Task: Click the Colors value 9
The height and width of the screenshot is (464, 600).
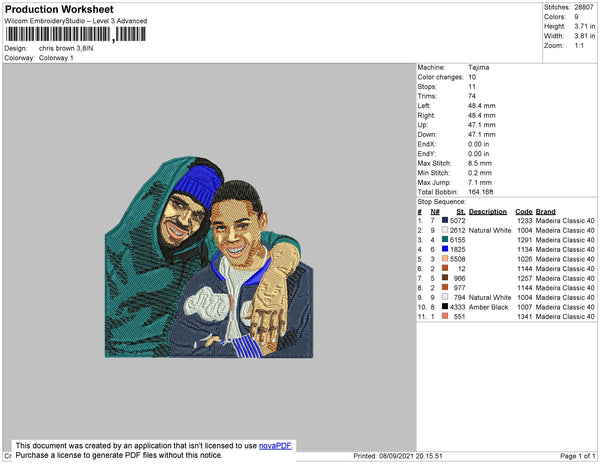Action: (576, 17)
